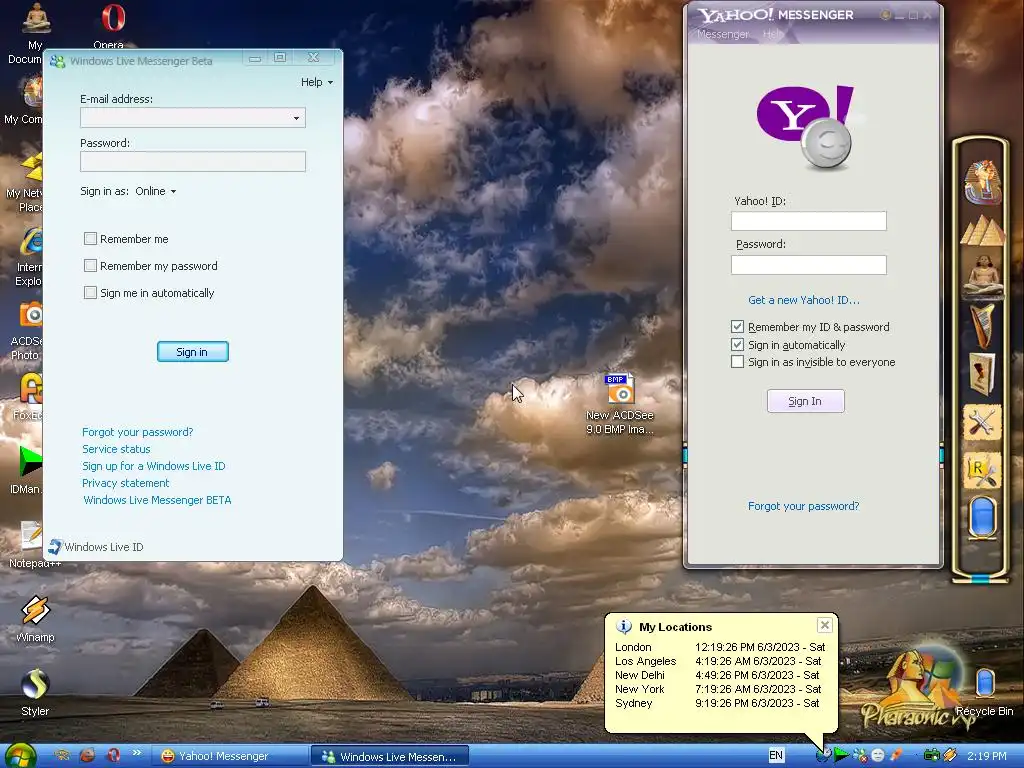Click the Opera quick launch icon

coord(112,756)
